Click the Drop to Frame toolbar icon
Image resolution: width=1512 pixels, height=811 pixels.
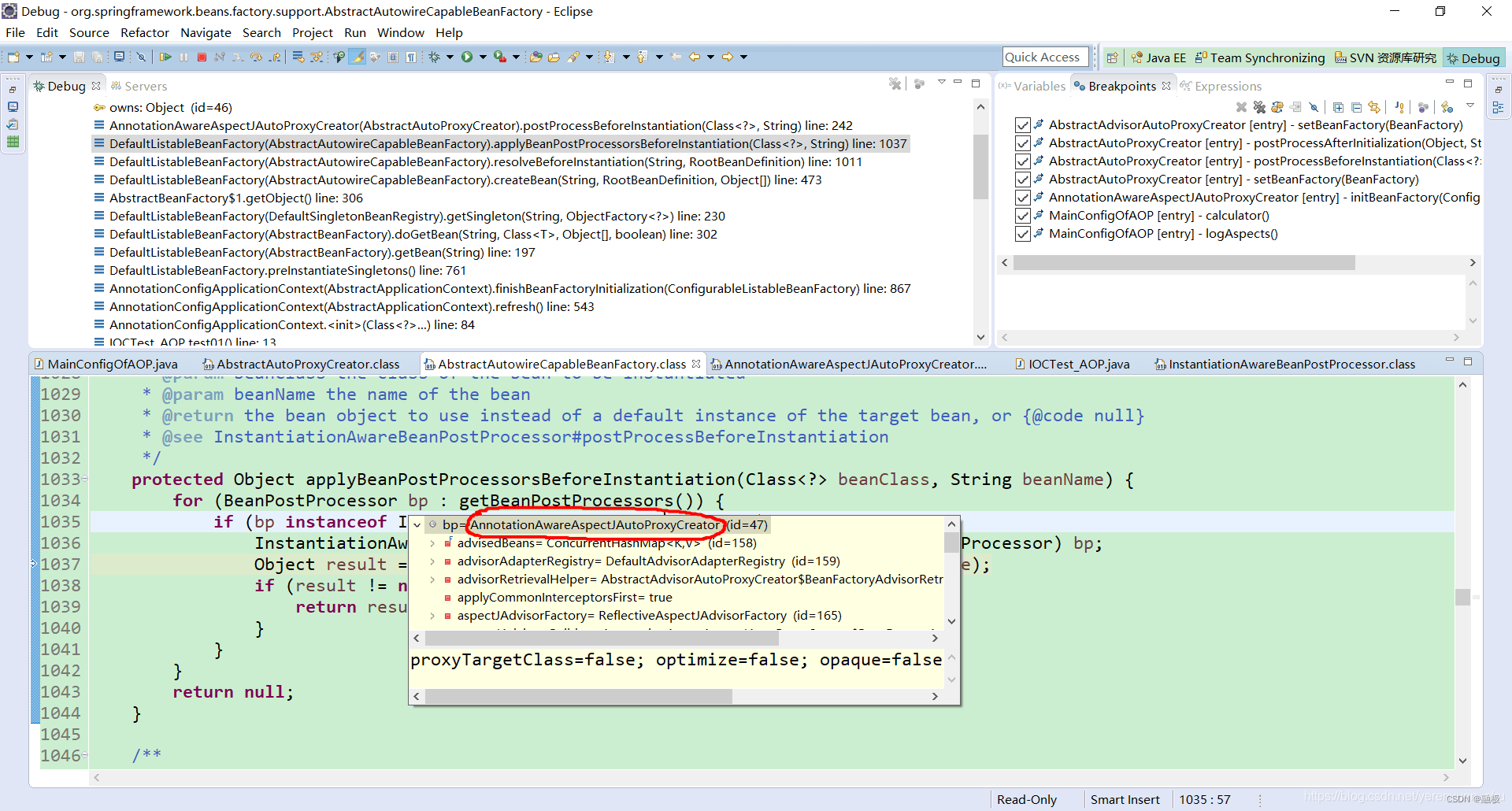click(x=298, y=57)
